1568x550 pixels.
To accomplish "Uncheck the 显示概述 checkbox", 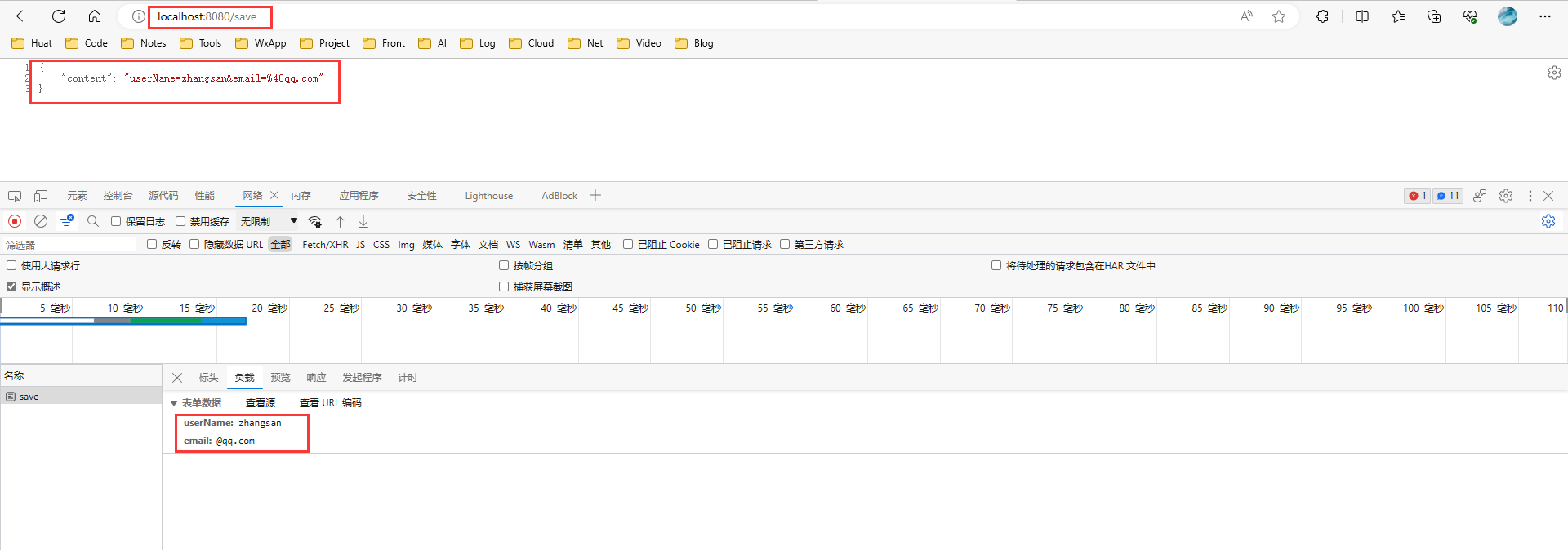I will point(11,286).
